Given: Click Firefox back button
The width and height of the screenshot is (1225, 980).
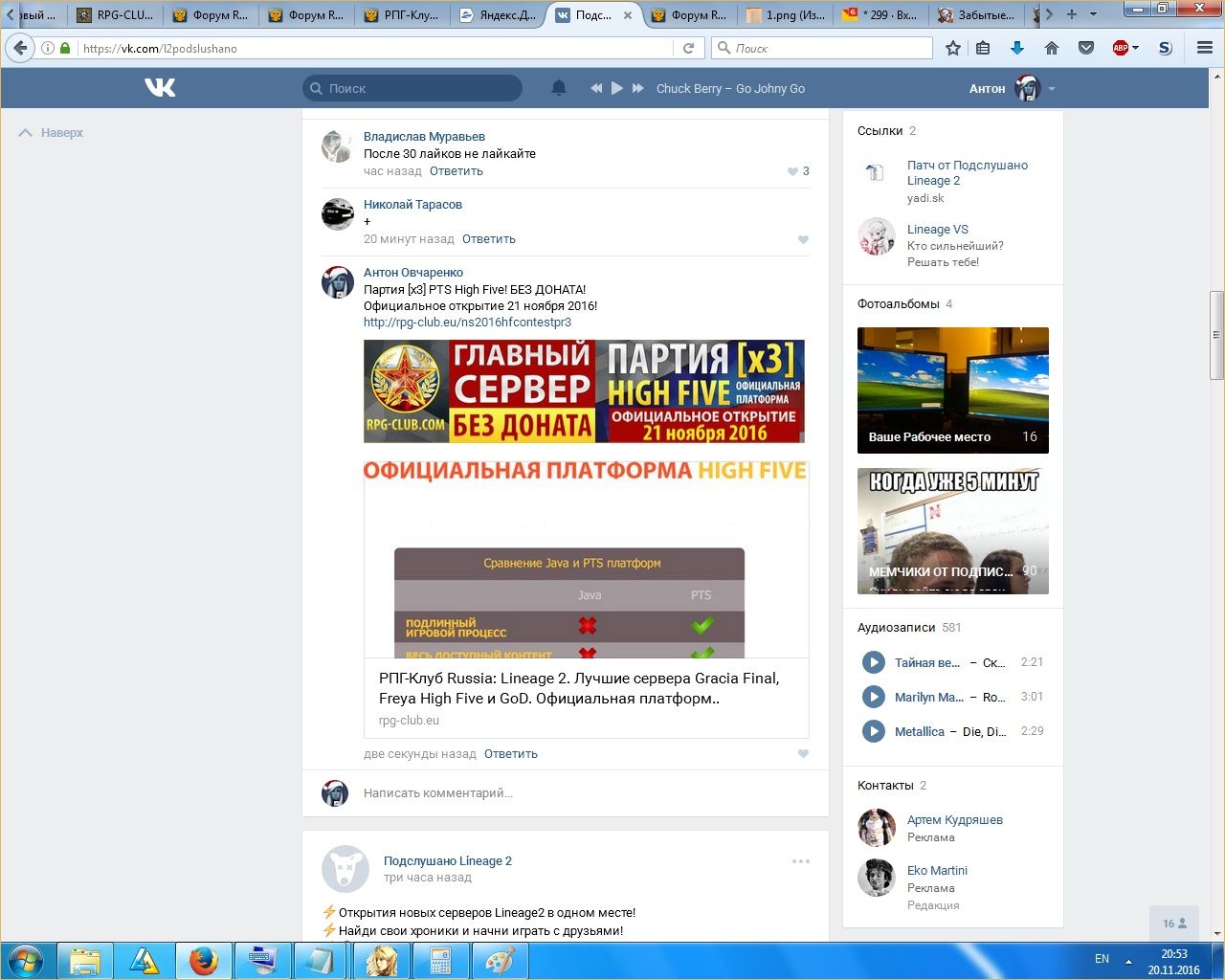Looking at the screenshot, I should (20, 48).
